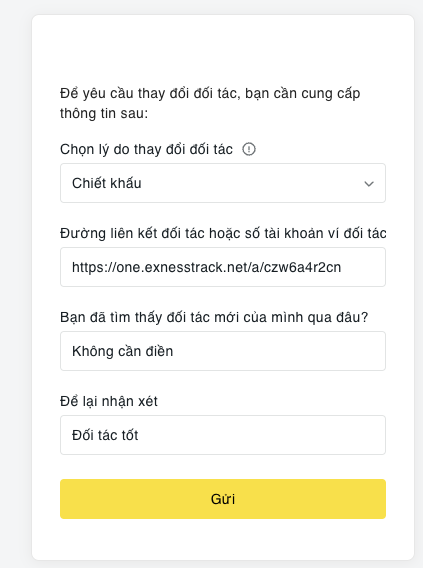Select the "Chiết khấu" value text in combo box
Image resolution: width=423 pixels, height=568 pixels.
[x=106, y=183]
